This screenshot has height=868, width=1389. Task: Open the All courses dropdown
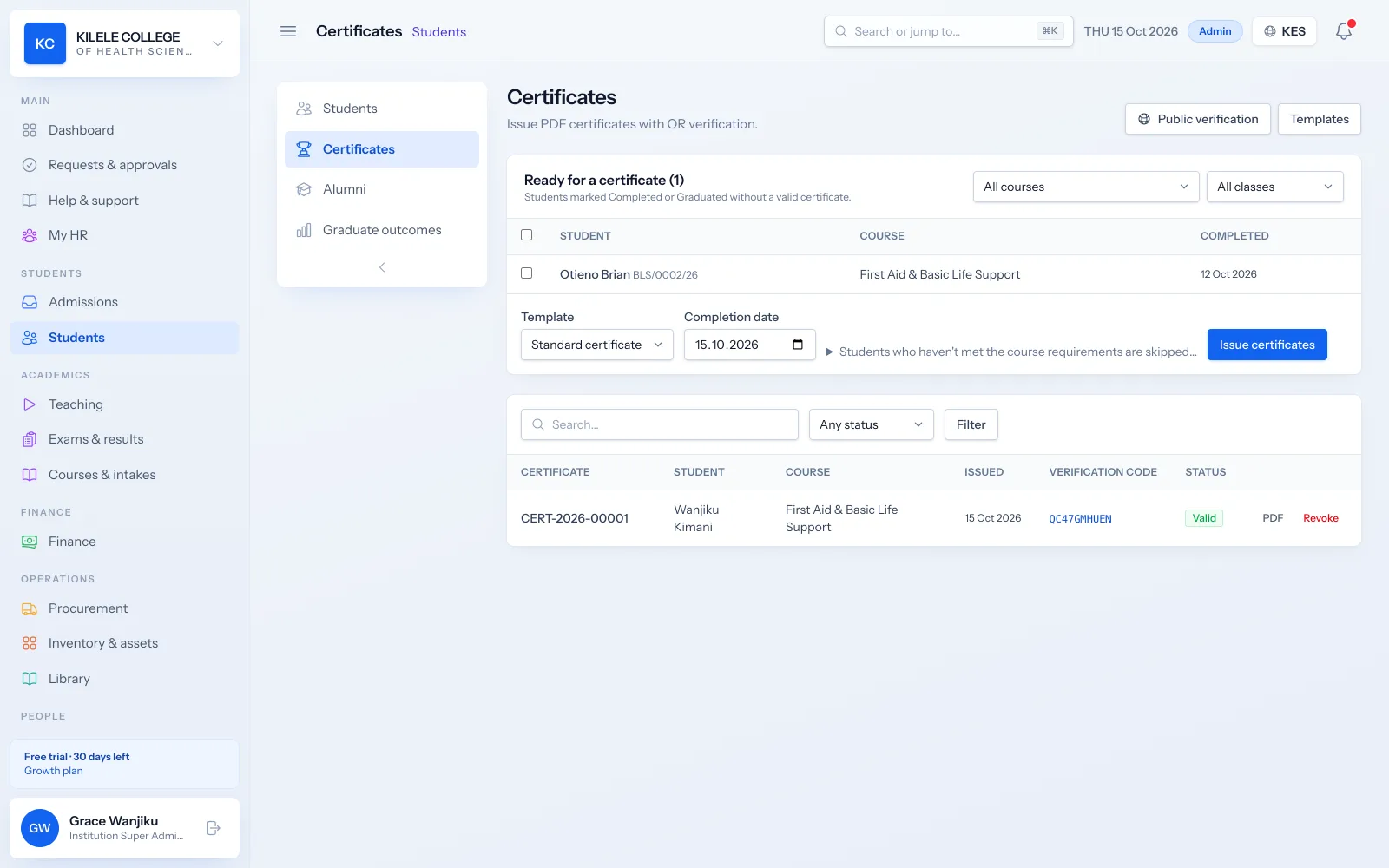(1086, 187)
